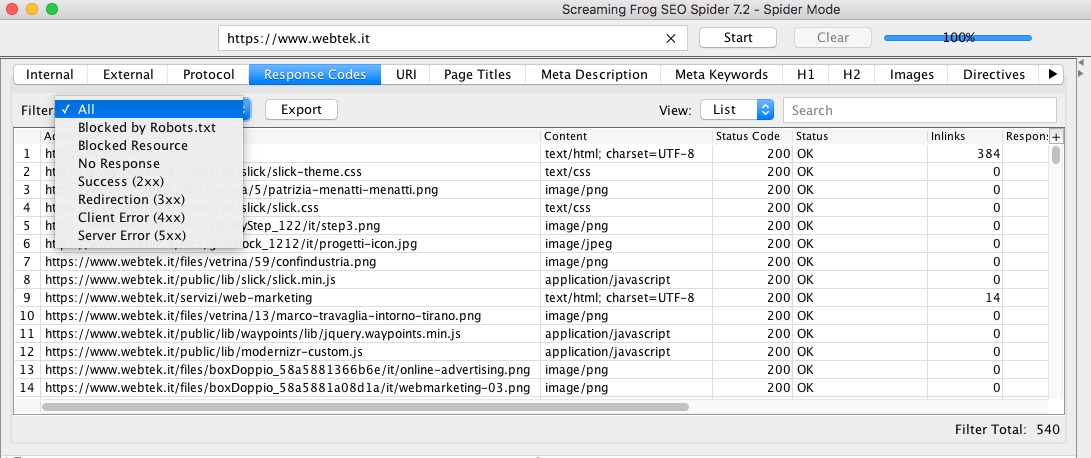Screen dimensions: 1091x458
Task: Filter by Redirection (3xx)
Action: (149, 200)
